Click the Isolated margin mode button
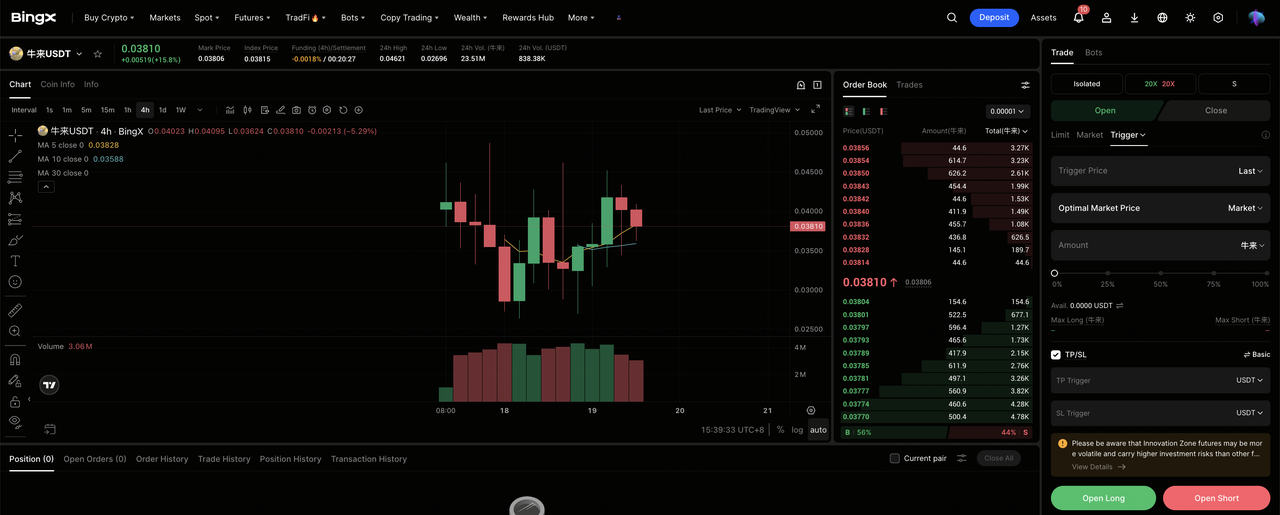This screenshot has width=1280, height=515. [x=1086, y=84]
